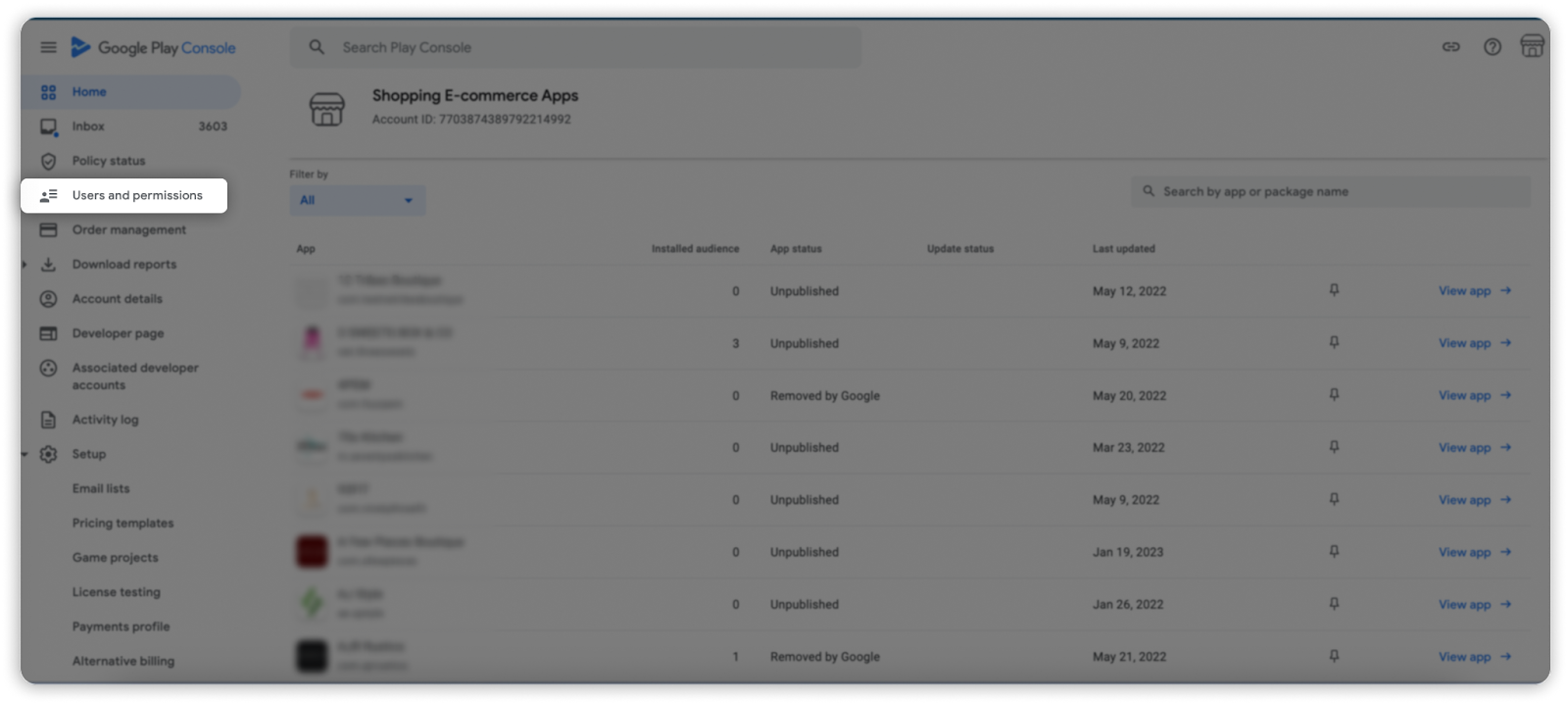Click Removed by Google status for May 20 app
This screenshot has height=705, width=1568.
[x=825, y=396]
